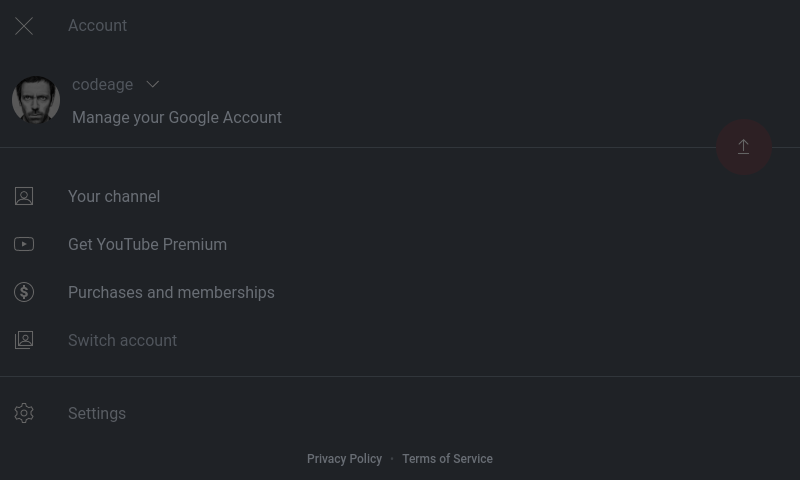
Task: Follow the Privacy Policy link
Action: tap(344, 459)
